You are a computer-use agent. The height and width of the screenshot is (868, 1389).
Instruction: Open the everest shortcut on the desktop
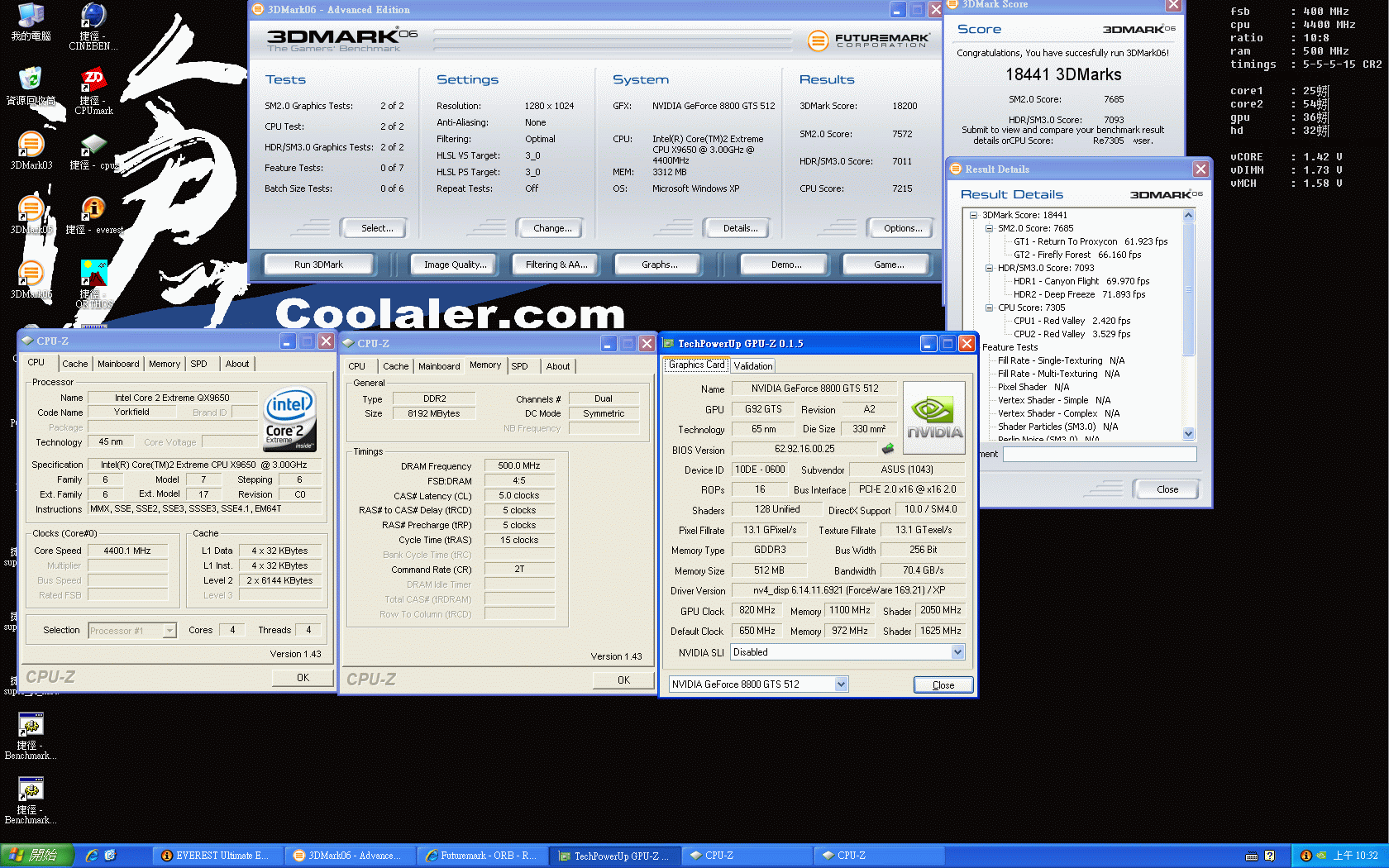click(x=93, y=215)
